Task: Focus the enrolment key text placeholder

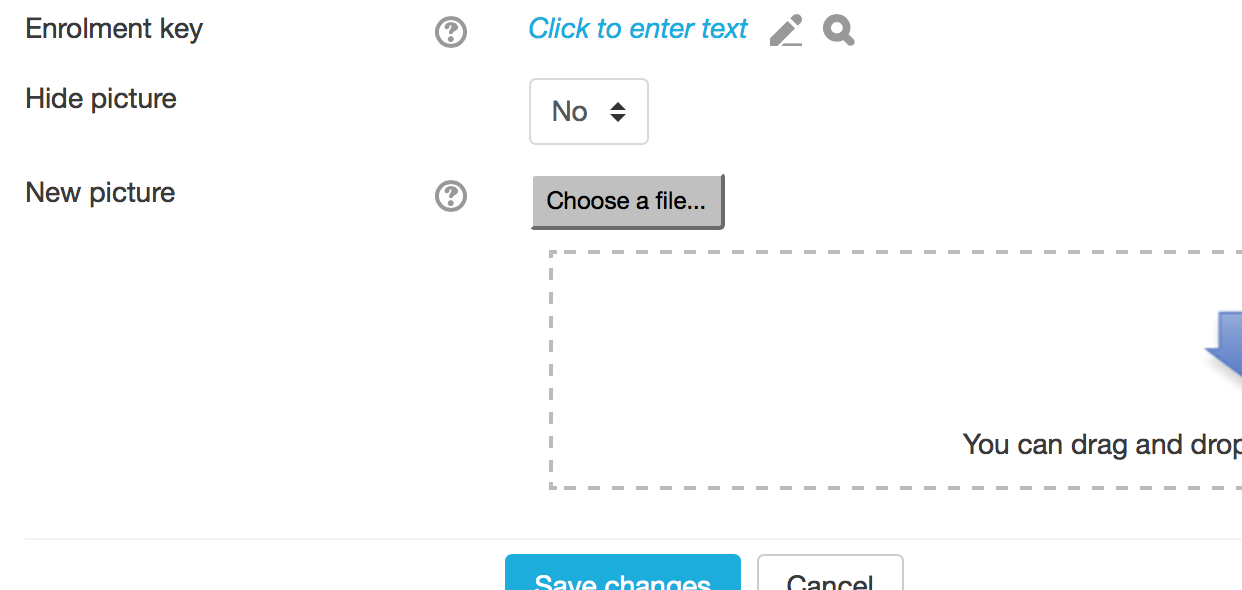Action: pyautogui.click(x=638, y=29)
